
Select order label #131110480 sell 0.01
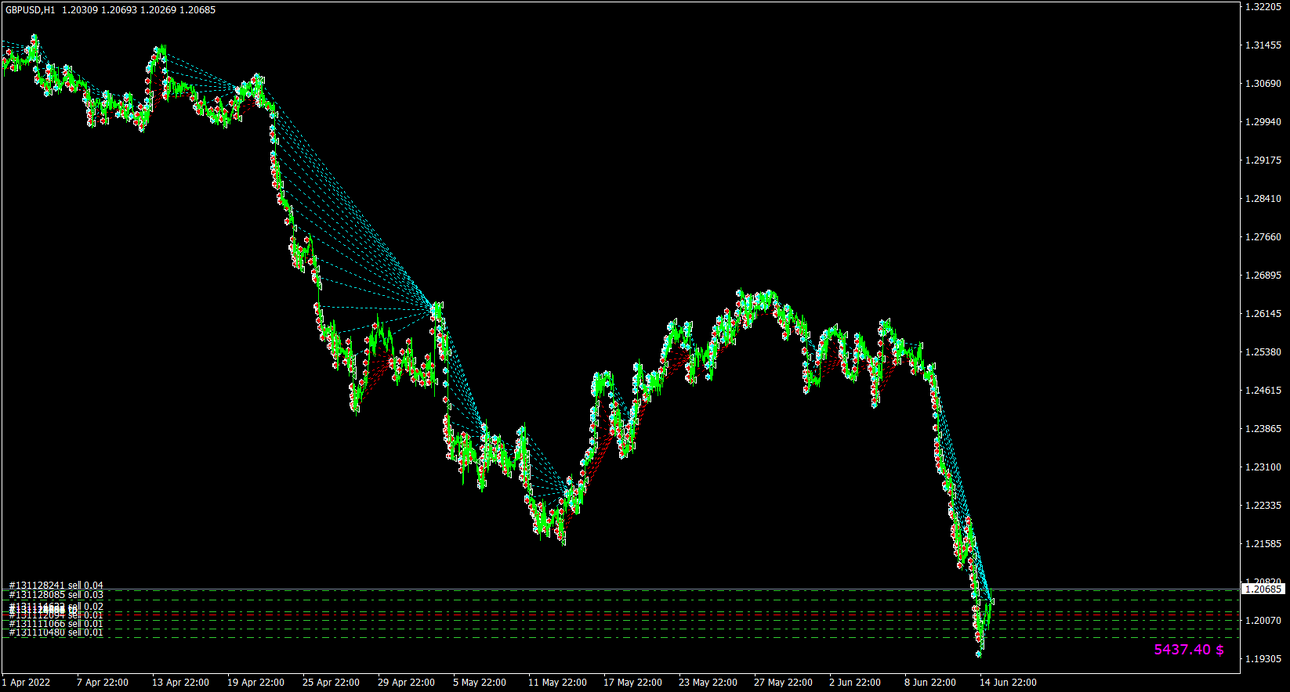click(x=56, y=632)
